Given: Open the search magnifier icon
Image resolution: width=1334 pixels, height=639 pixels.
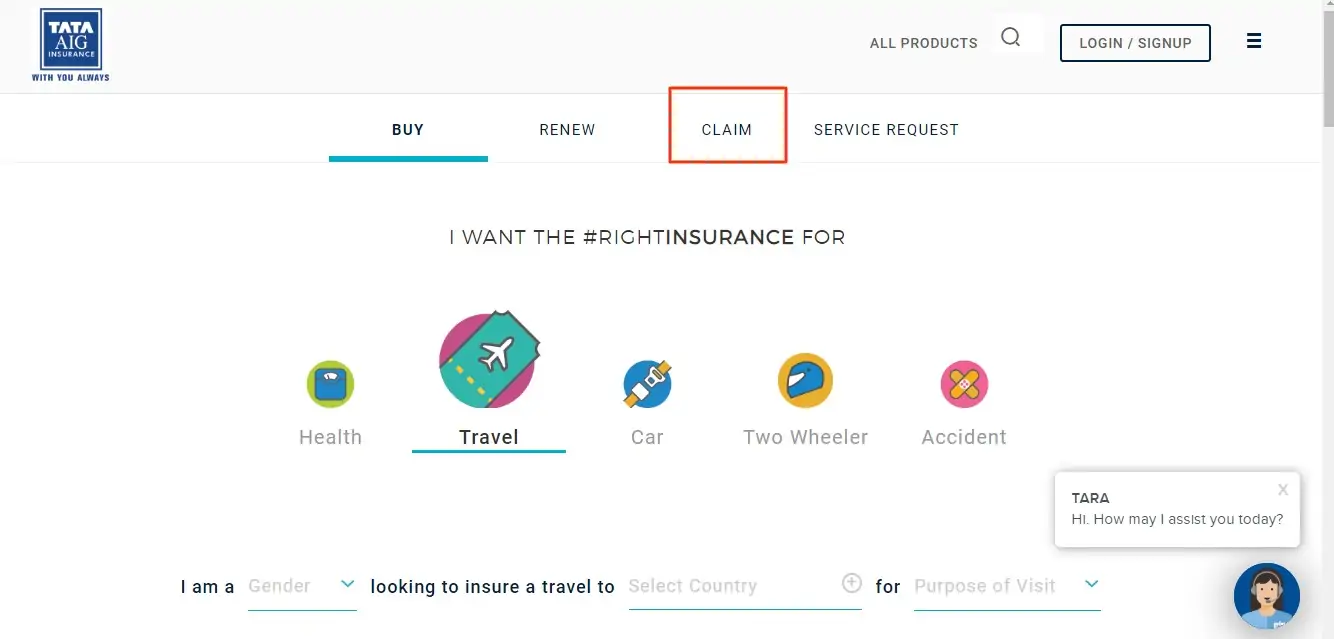Looking at the screenshot, I should (1011, 37).
